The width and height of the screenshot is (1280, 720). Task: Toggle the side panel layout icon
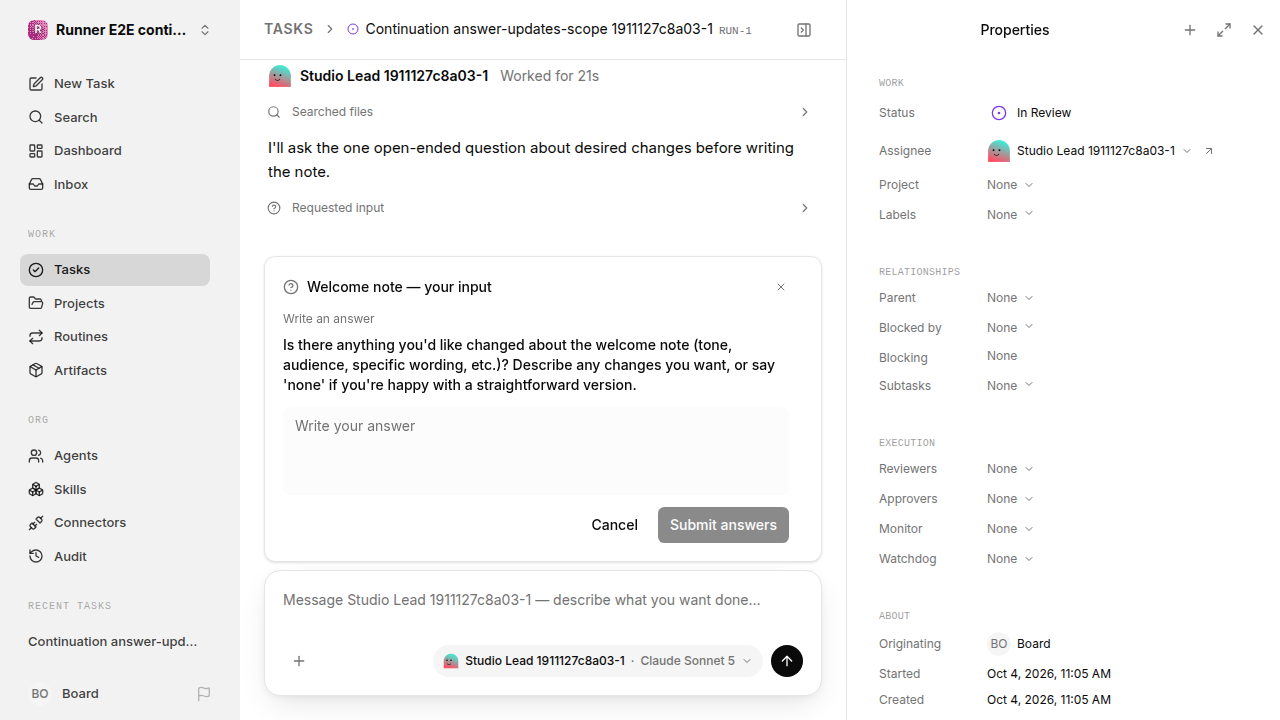(804, 30)
